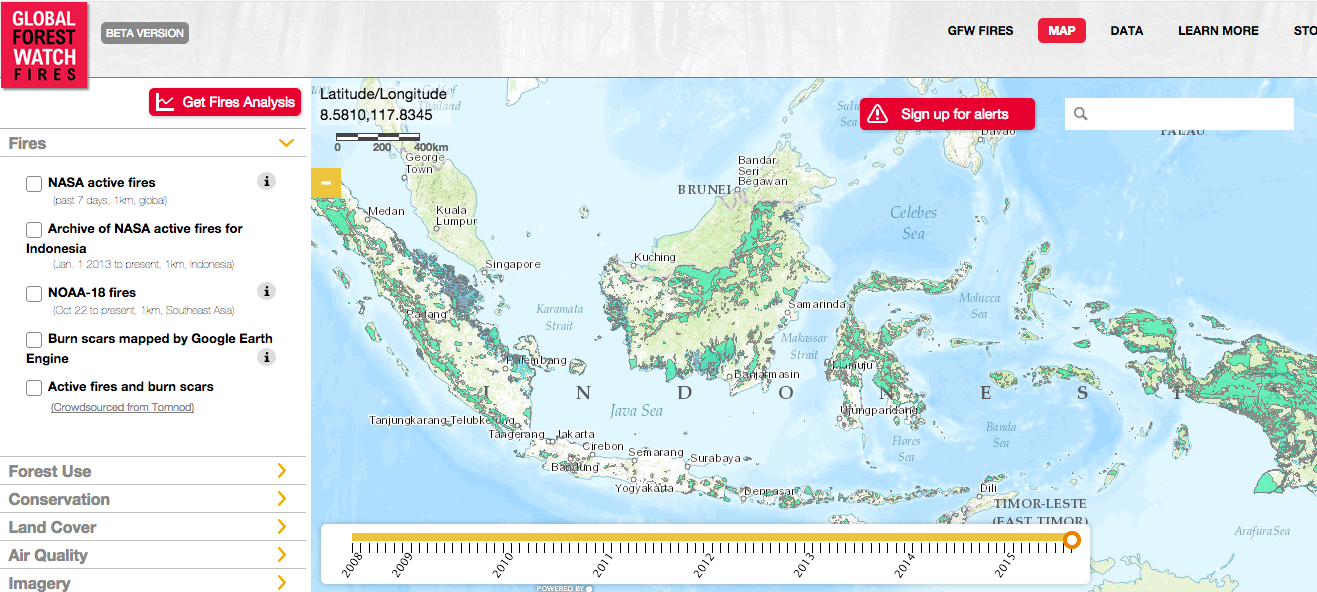Click the chart icon in Get Fires Analysis
The width and height of the screenshot is (1317, 592).
click(166, 102)
